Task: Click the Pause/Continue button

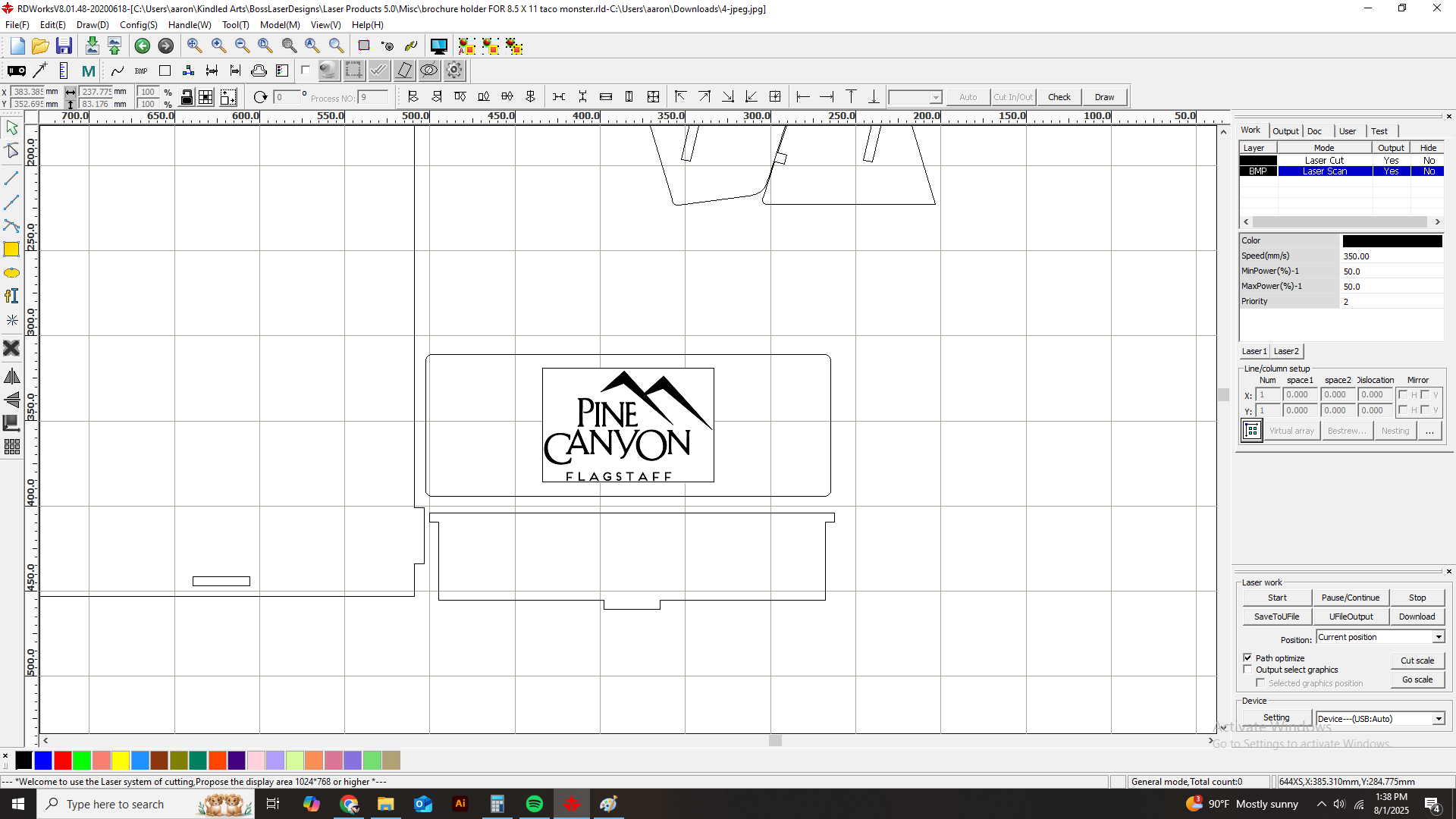Action: coord(1351,598)
